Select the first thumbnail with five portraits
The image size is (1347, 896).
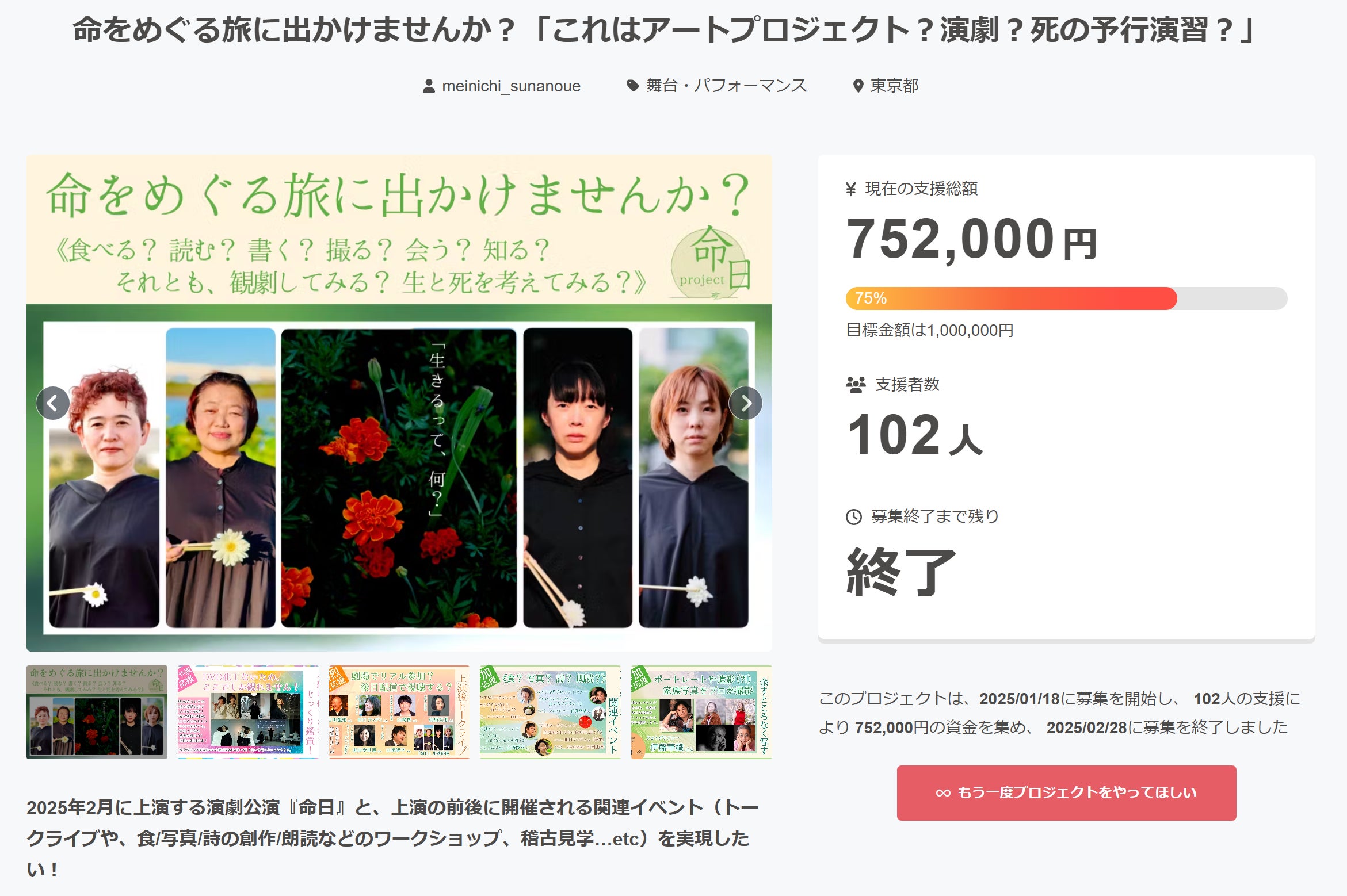coord(97,712)
